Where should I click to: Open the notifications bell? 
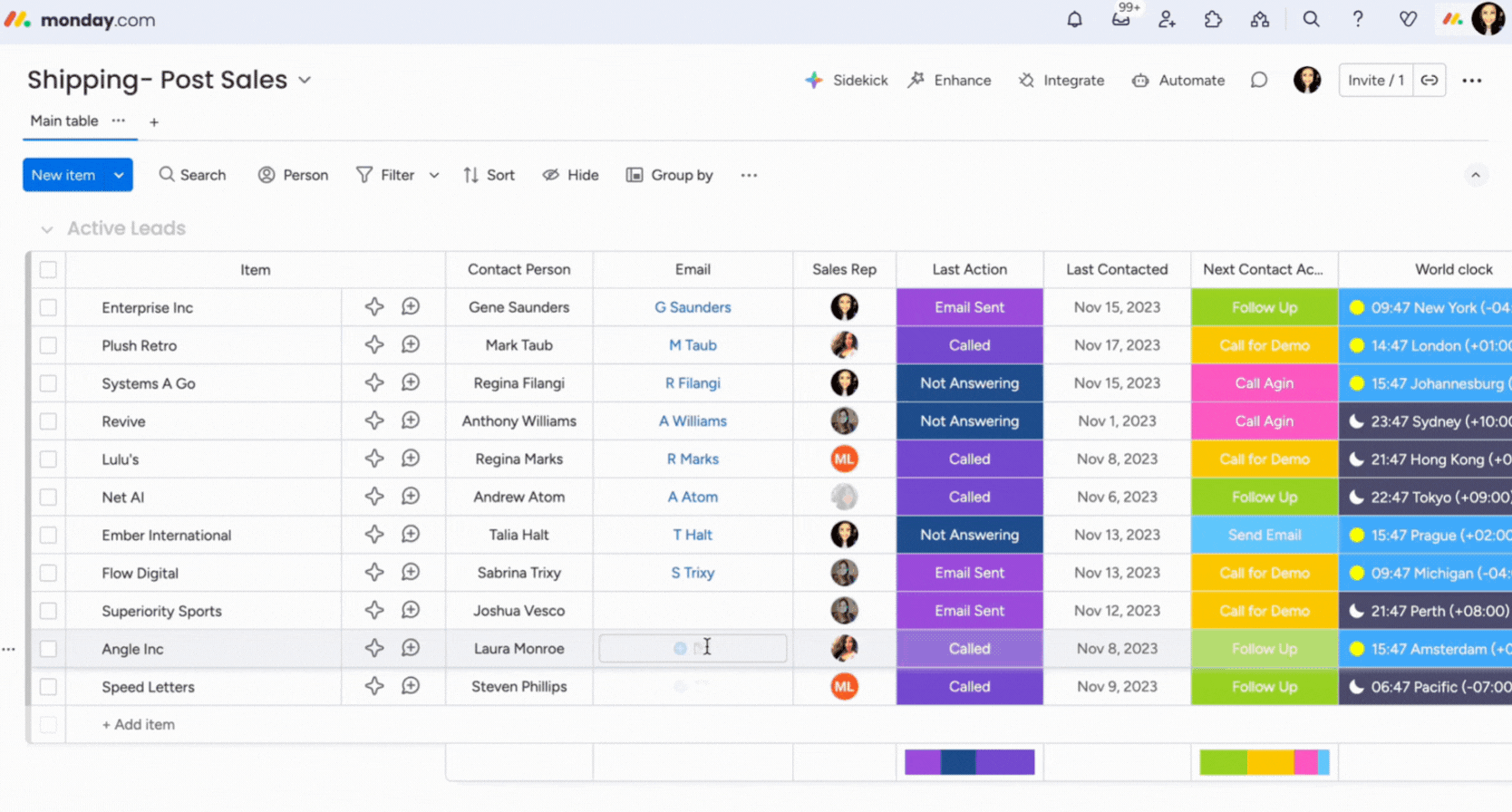1074,19
